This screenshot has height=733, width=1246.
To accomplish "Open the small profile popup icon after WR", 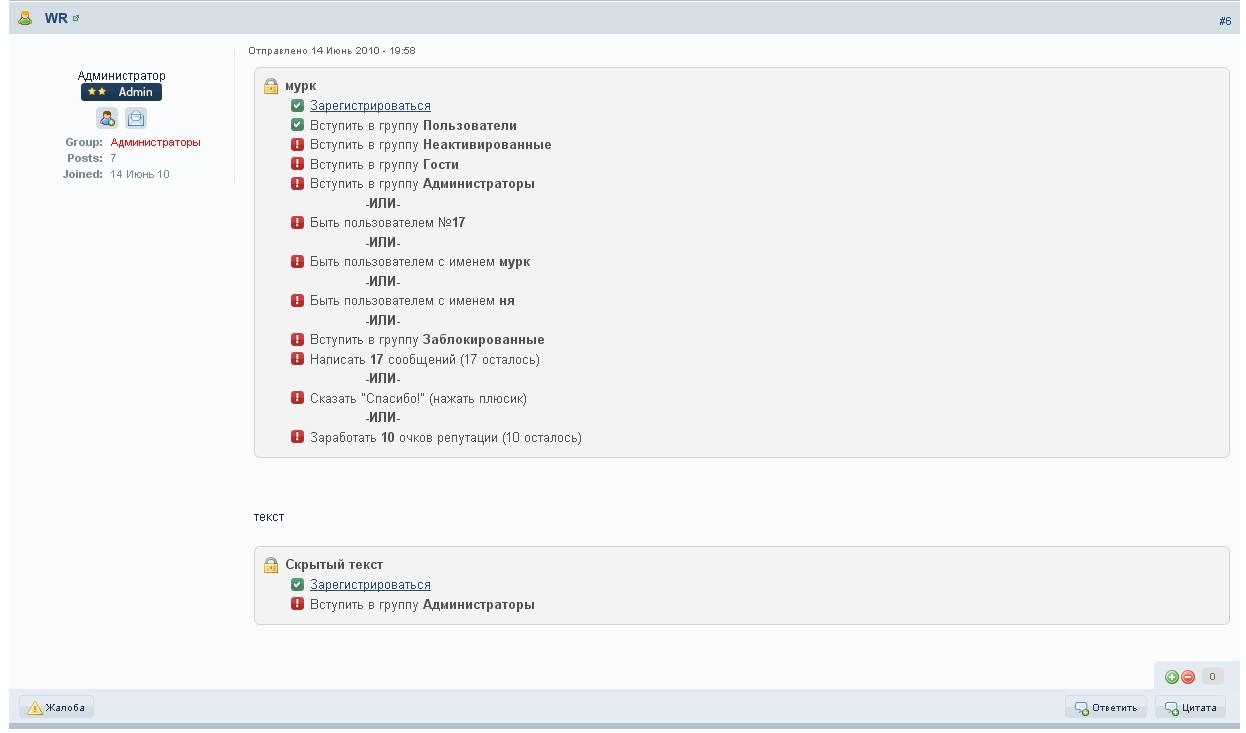I will [76, 18].
